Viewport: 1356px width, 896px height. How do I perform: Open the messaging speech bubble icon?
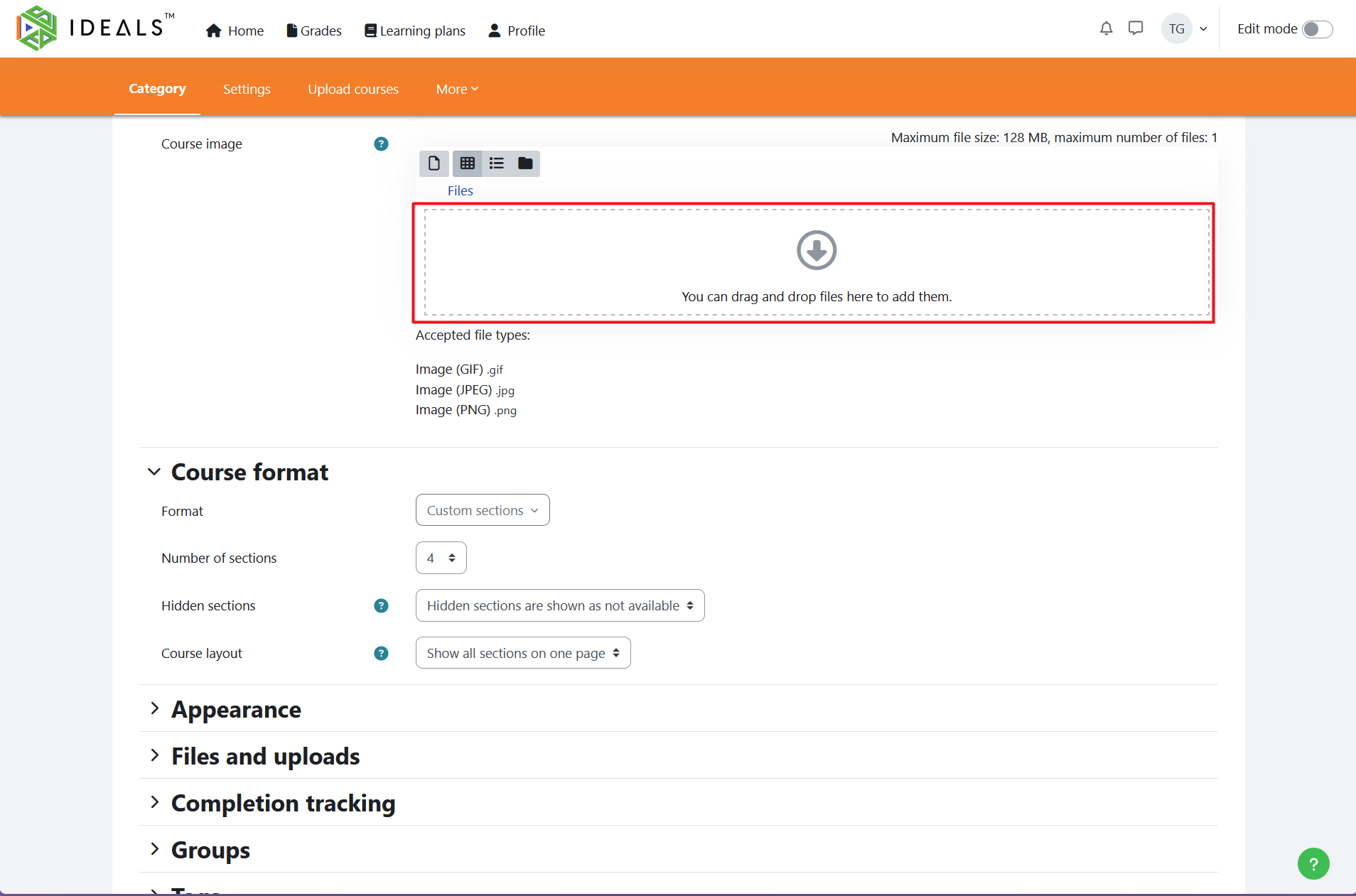(x=1136, y=28)
